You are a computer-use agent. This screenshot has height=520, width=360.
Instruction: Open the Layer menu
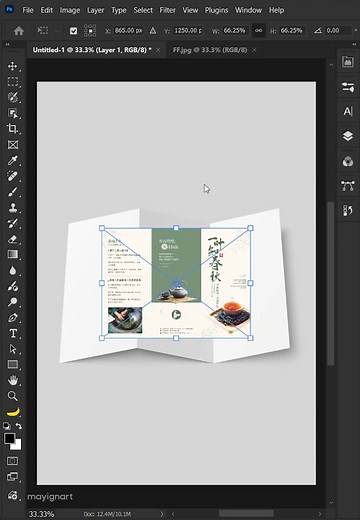pyautogui.click(x=95, y=10)
